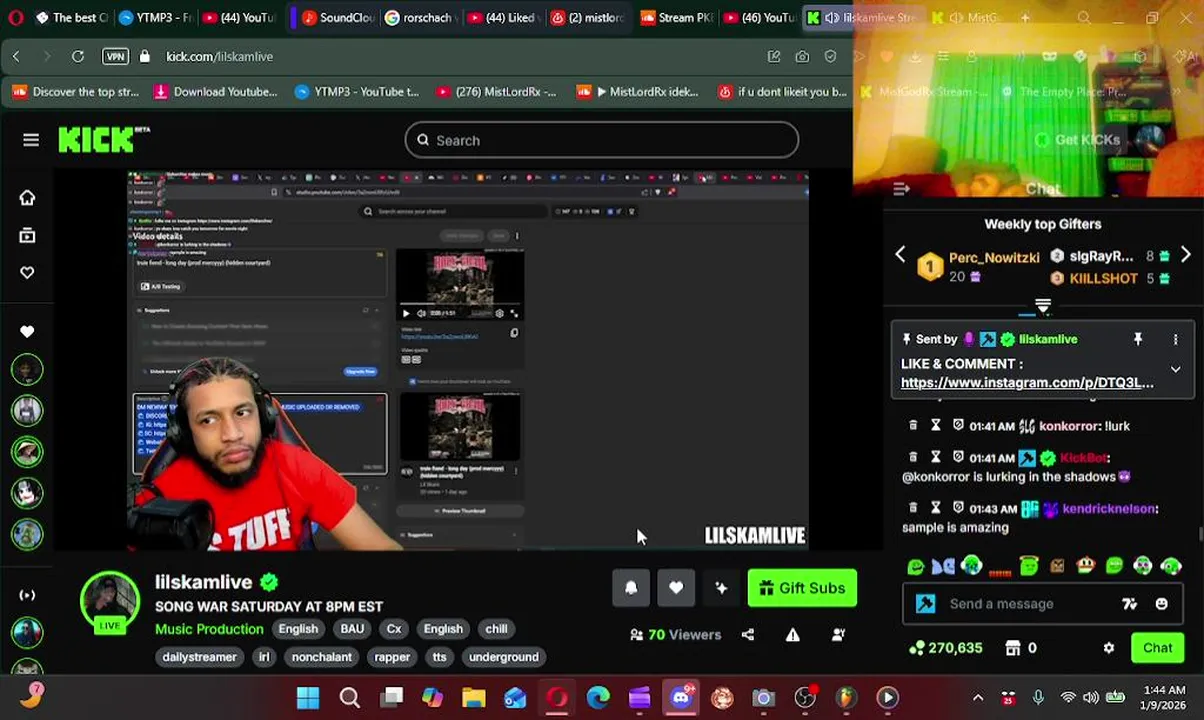
Task: Open chat identity hammer badge
Action: [926, 604]
